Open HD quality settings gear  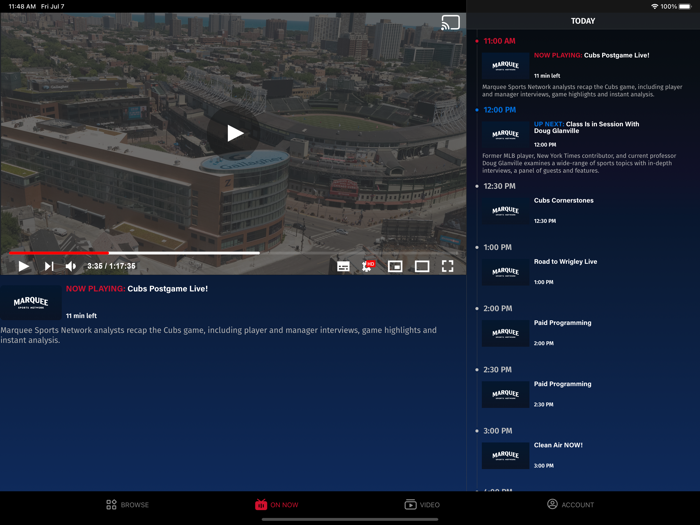(368, 266)
